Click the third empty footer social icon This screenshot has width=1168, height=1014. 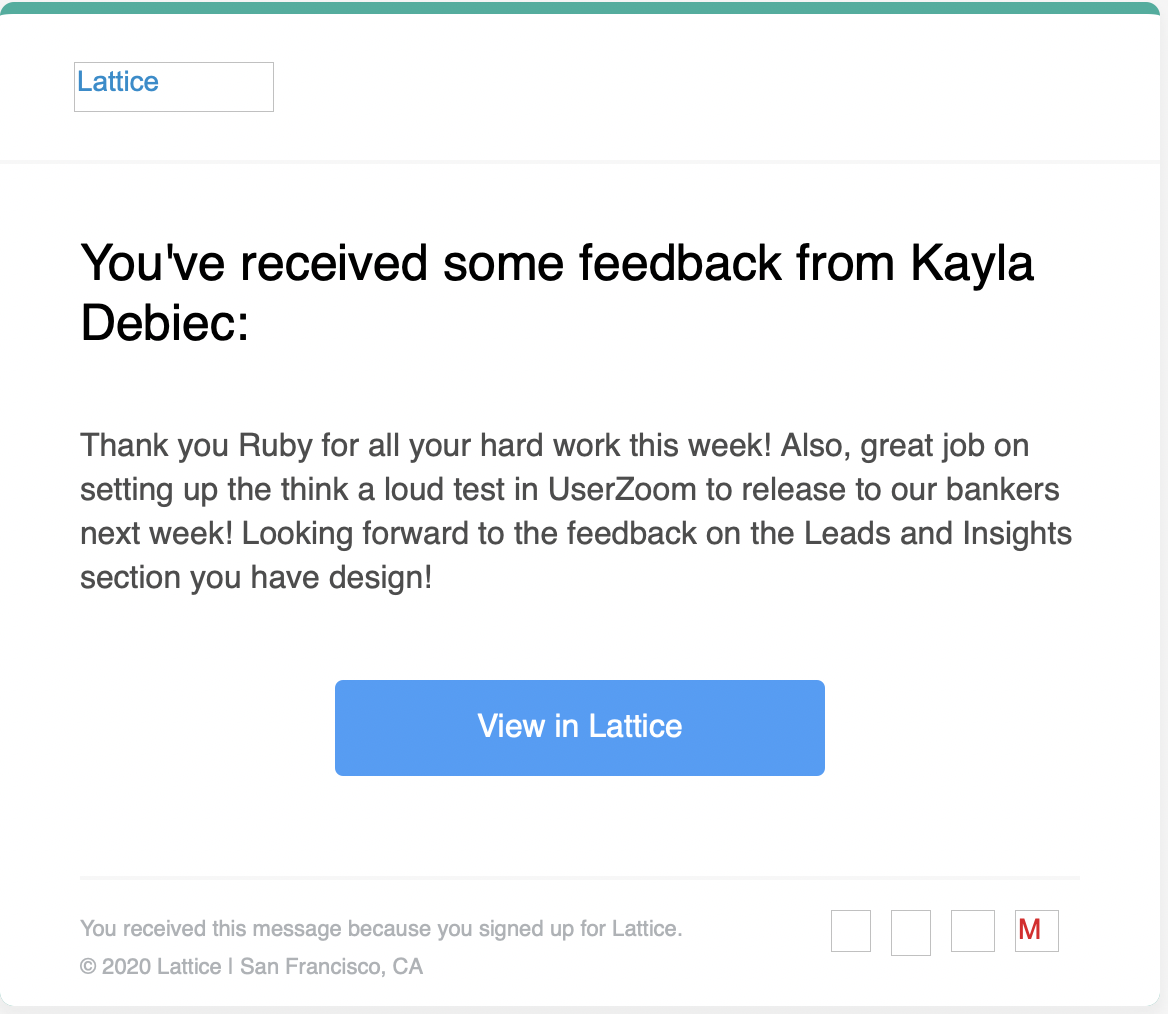coord(972,931)
